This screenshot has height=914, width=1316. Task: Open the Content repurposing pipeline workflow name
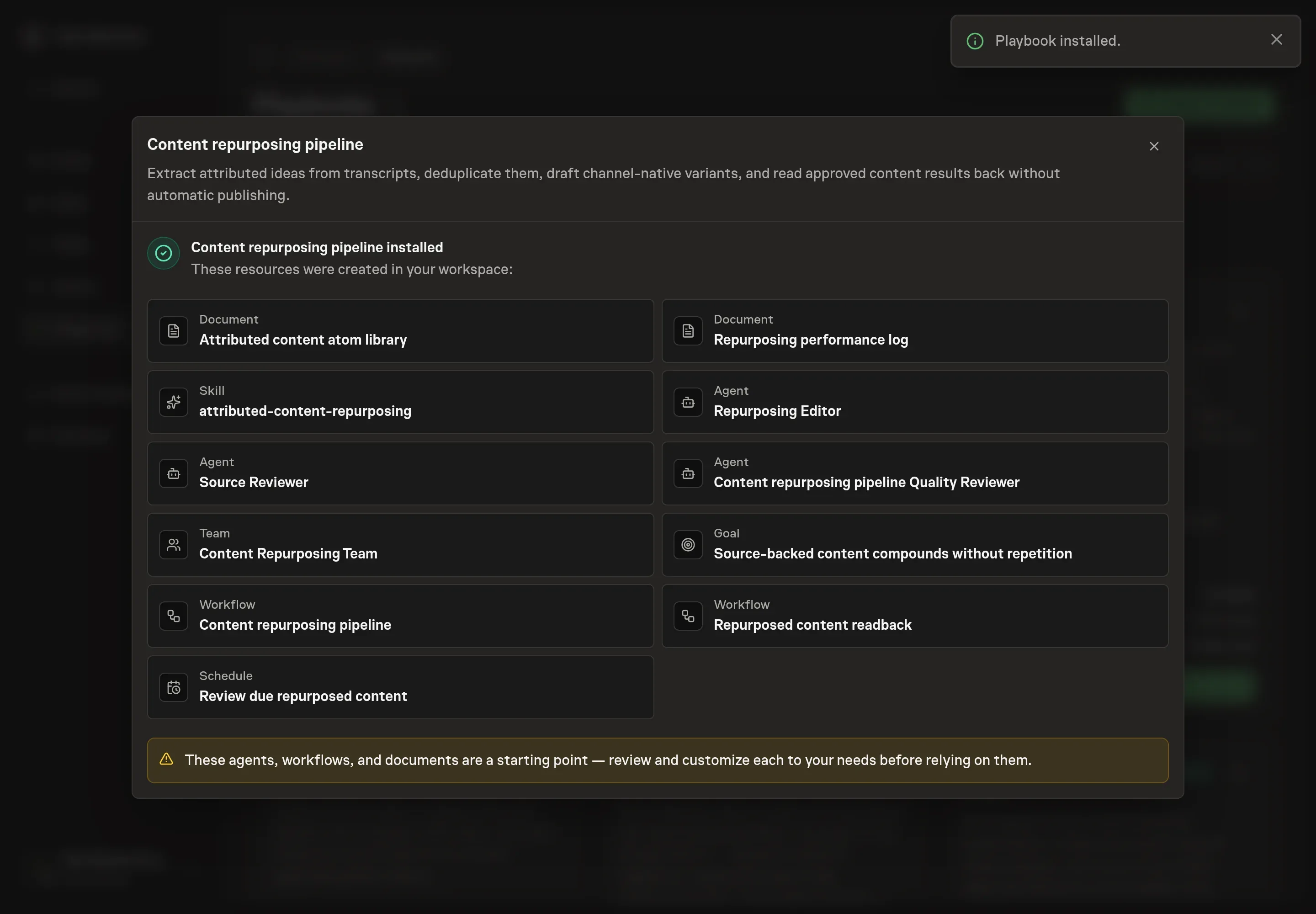click(295, 625)
